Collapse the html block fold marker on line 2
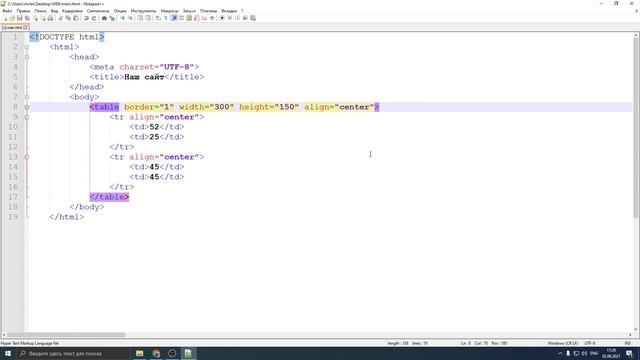This screenshot has width=640, height=360. tap(27, 47)
